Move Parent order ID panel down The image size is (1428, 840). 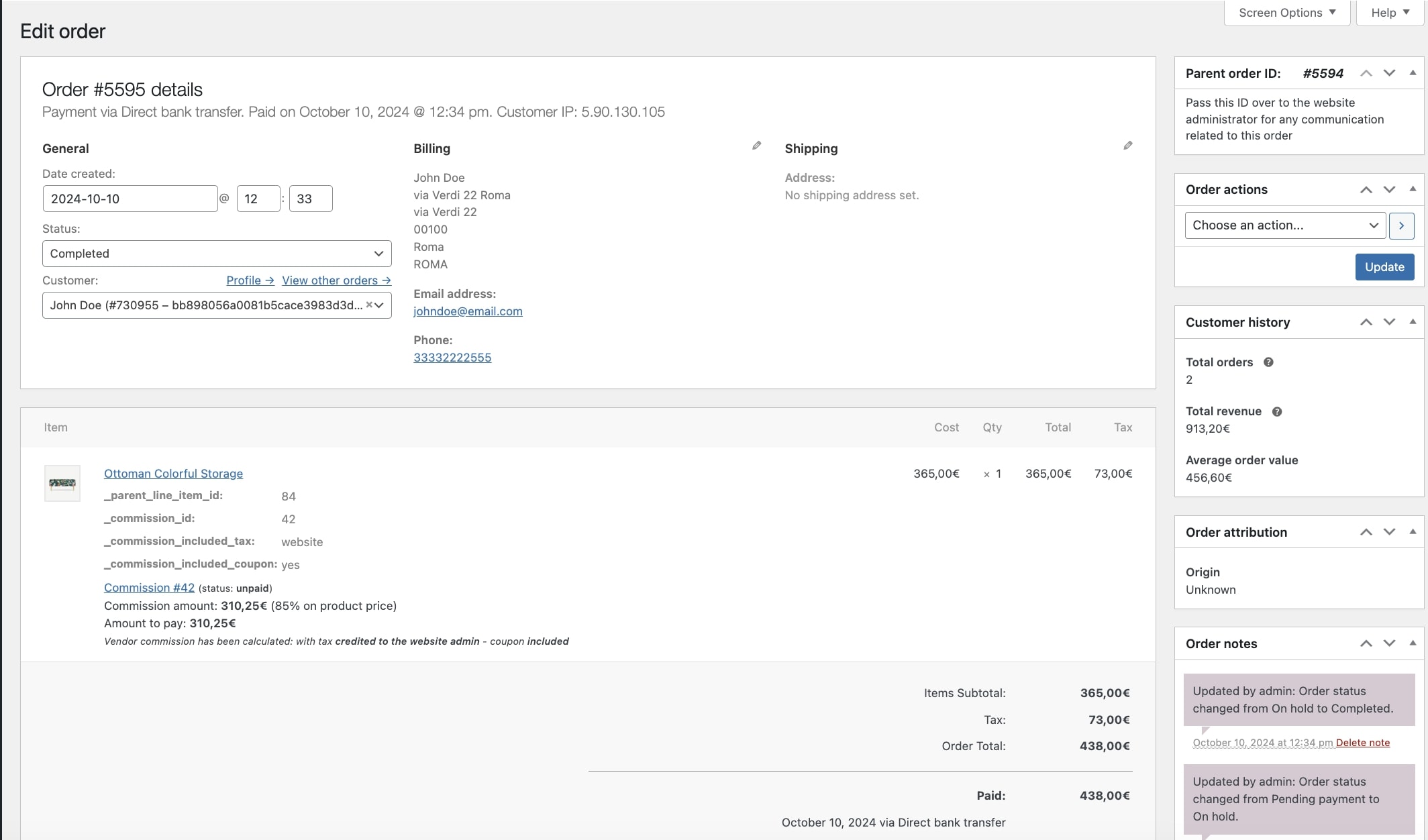pyautogui.click(x=1389, y=73)
